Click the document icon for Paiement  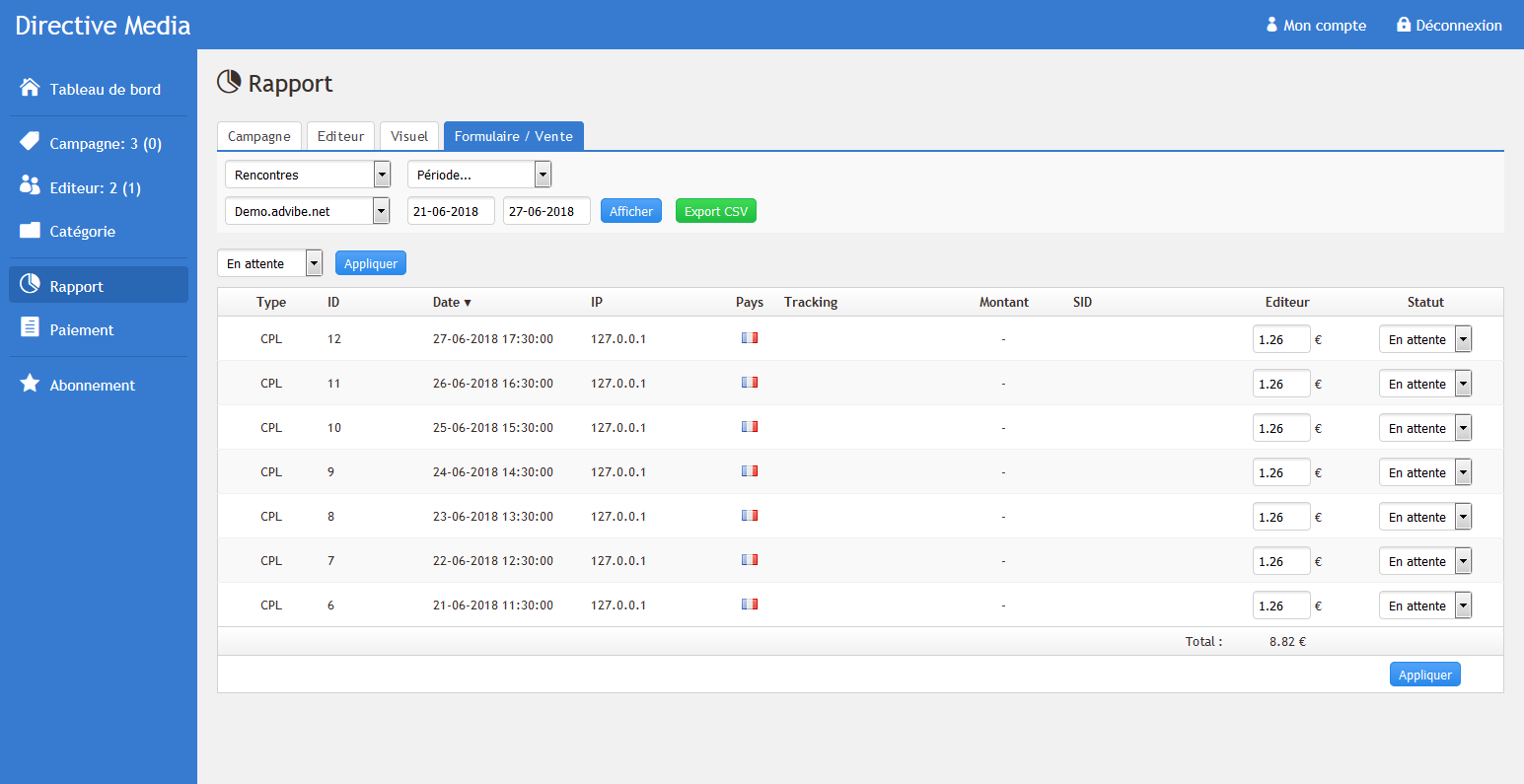tap(30, 328)
